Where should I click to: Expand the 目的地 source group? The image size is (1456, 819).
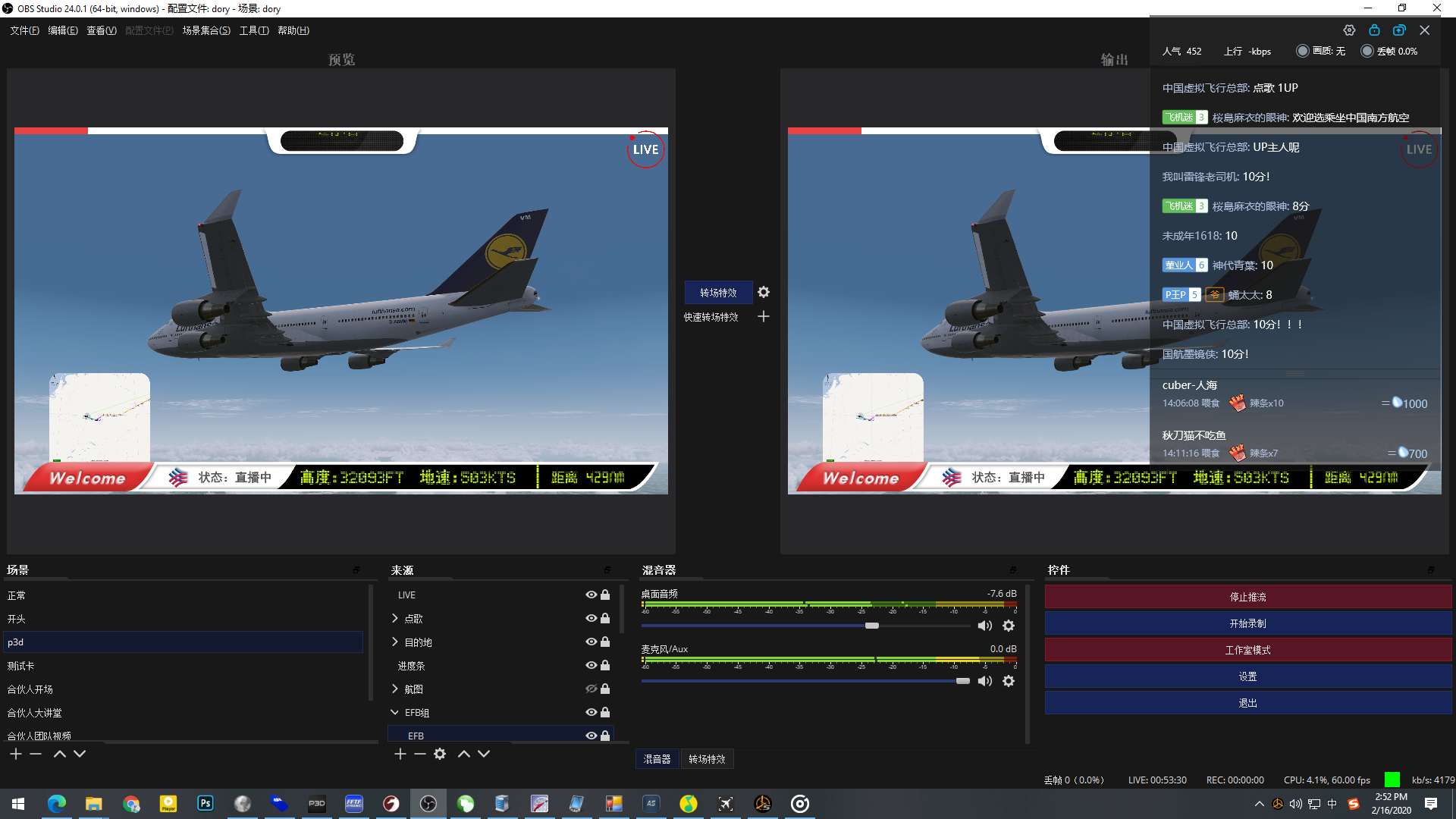click(395, 642)
